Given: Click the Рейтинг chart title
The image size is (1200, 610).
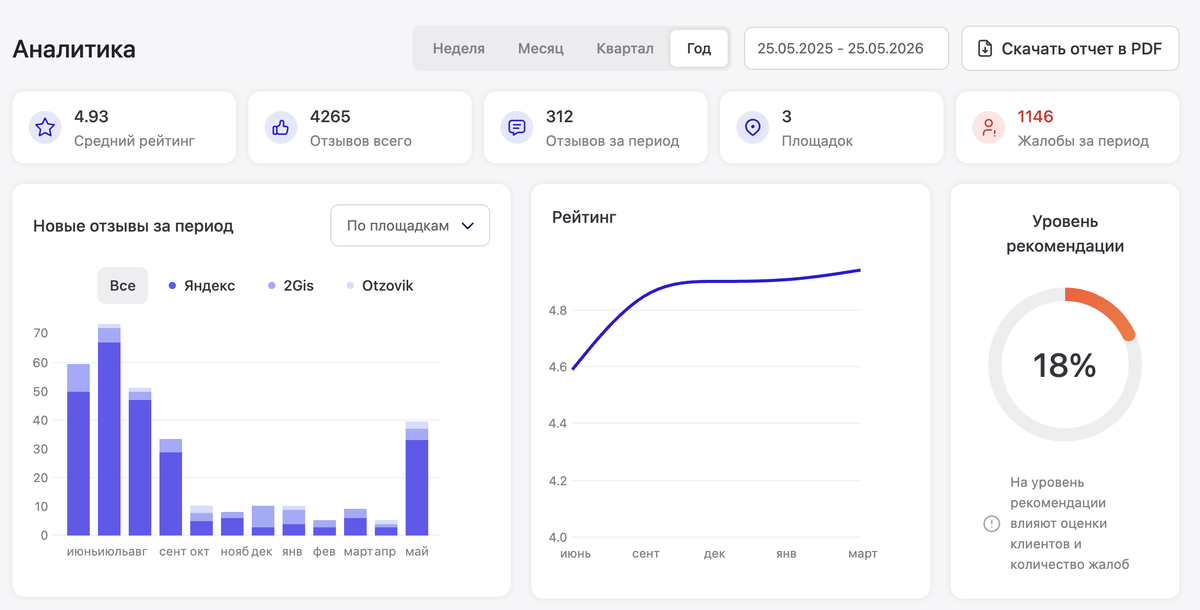Looking at the screenshot, I should point(584,217).
